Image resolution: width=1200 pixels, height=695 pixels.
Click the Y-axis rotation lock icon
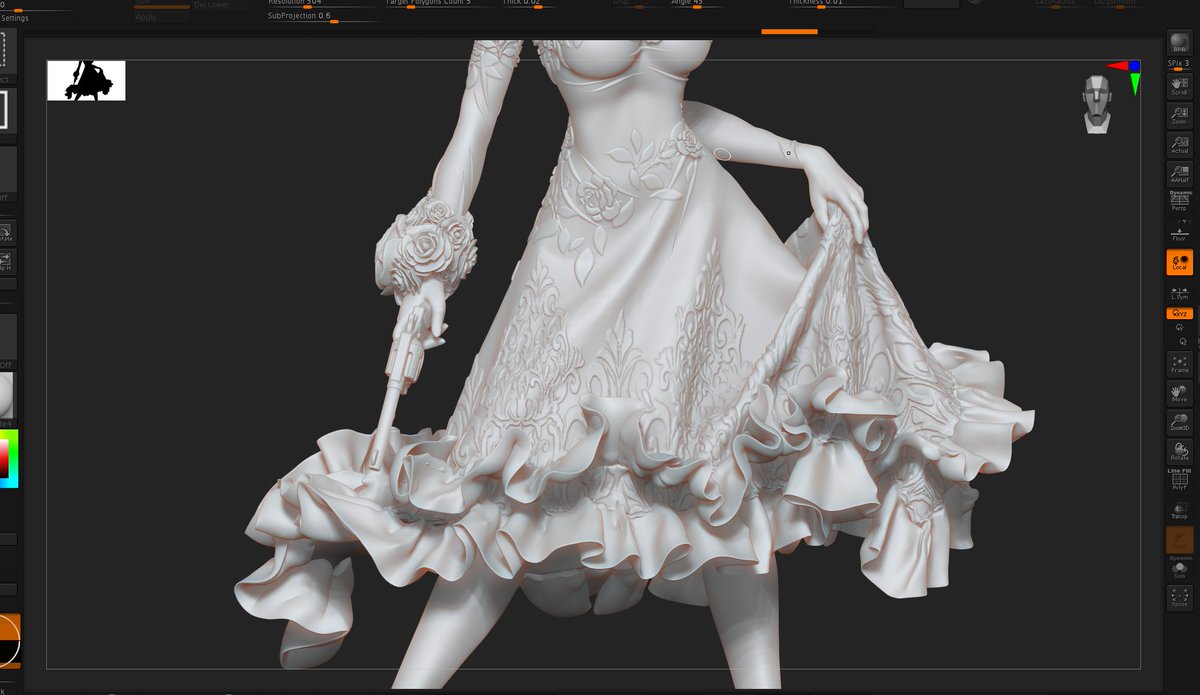(x=1179, y=326)
